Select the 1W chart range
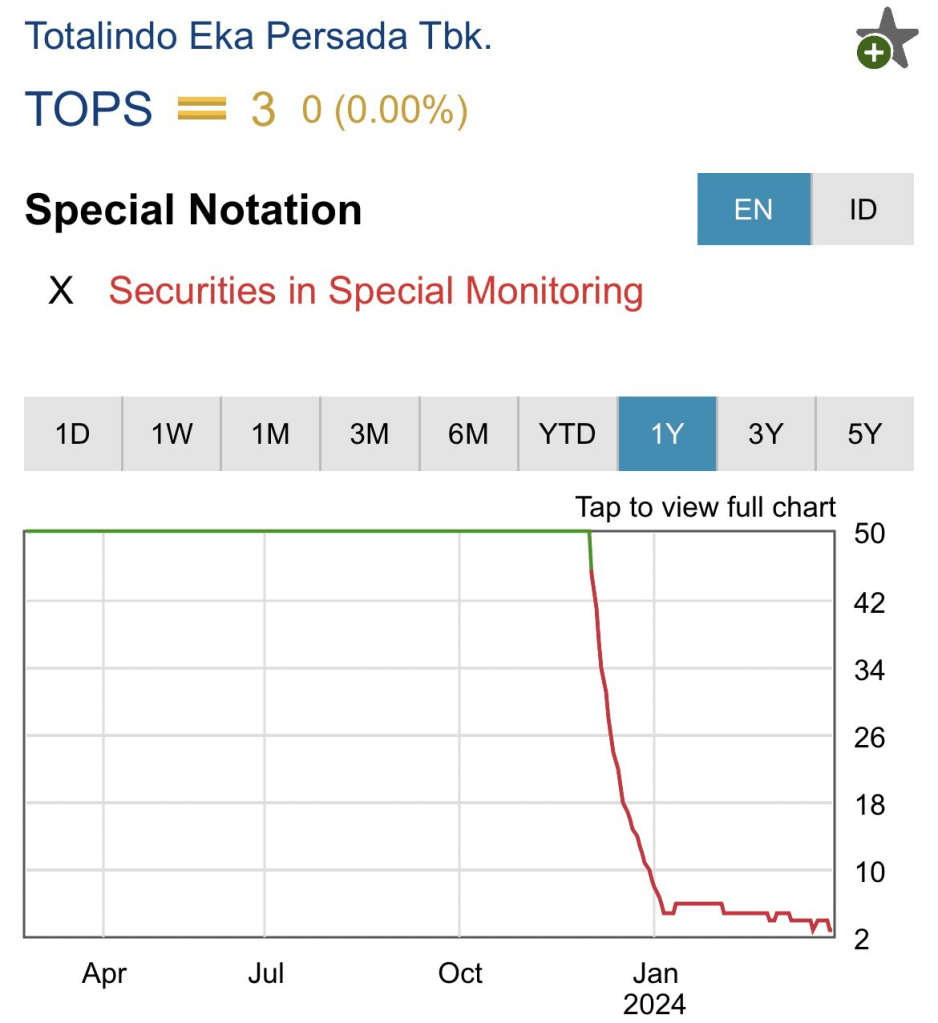 click(x=171, y=434)
